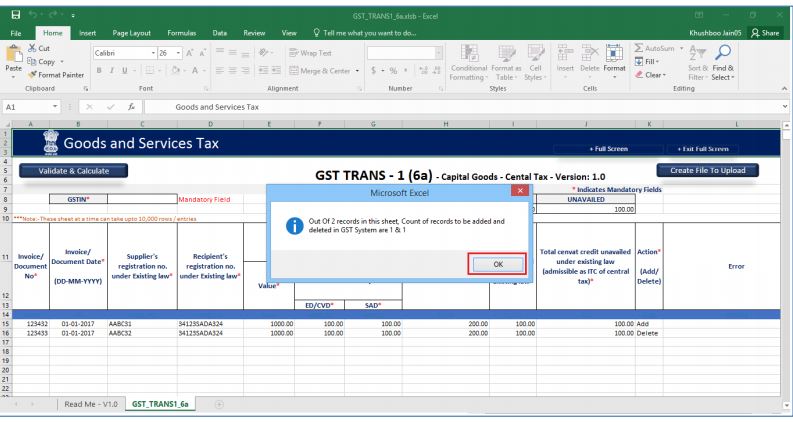Open Cell Styles gallery
This screenshot has height=422, width=793.
click(535, 62)
